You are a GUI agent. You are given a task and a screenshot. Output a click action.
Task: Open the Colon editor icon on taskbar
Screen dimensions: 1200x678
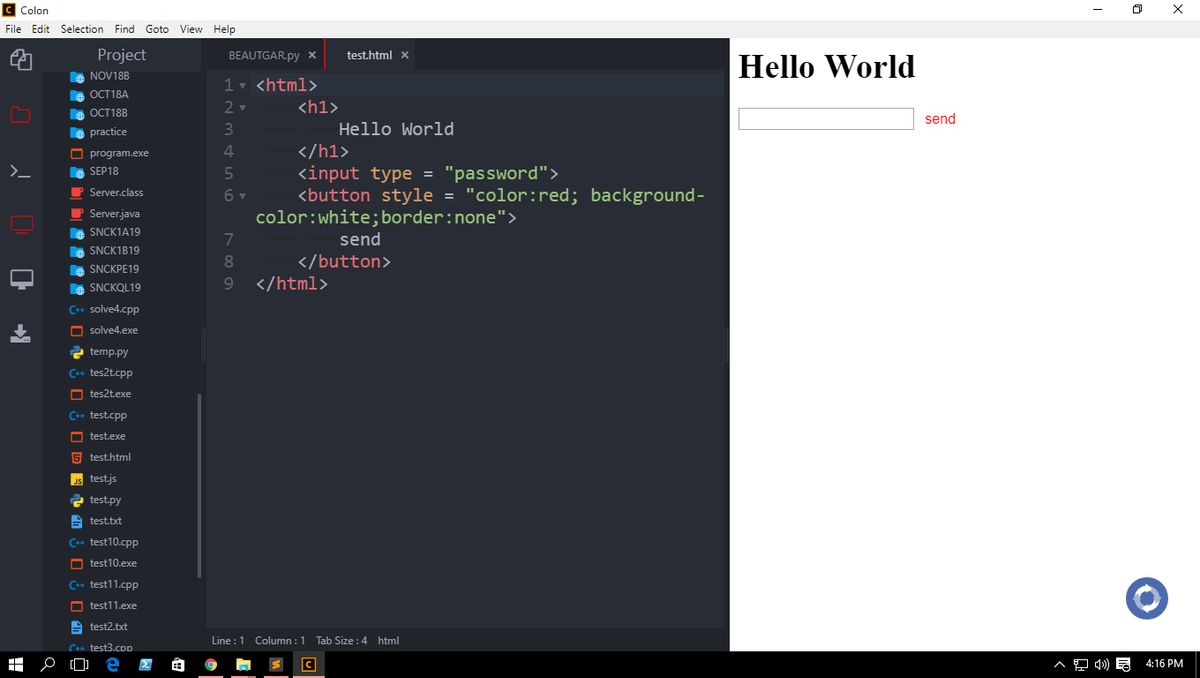click(309, 663)
